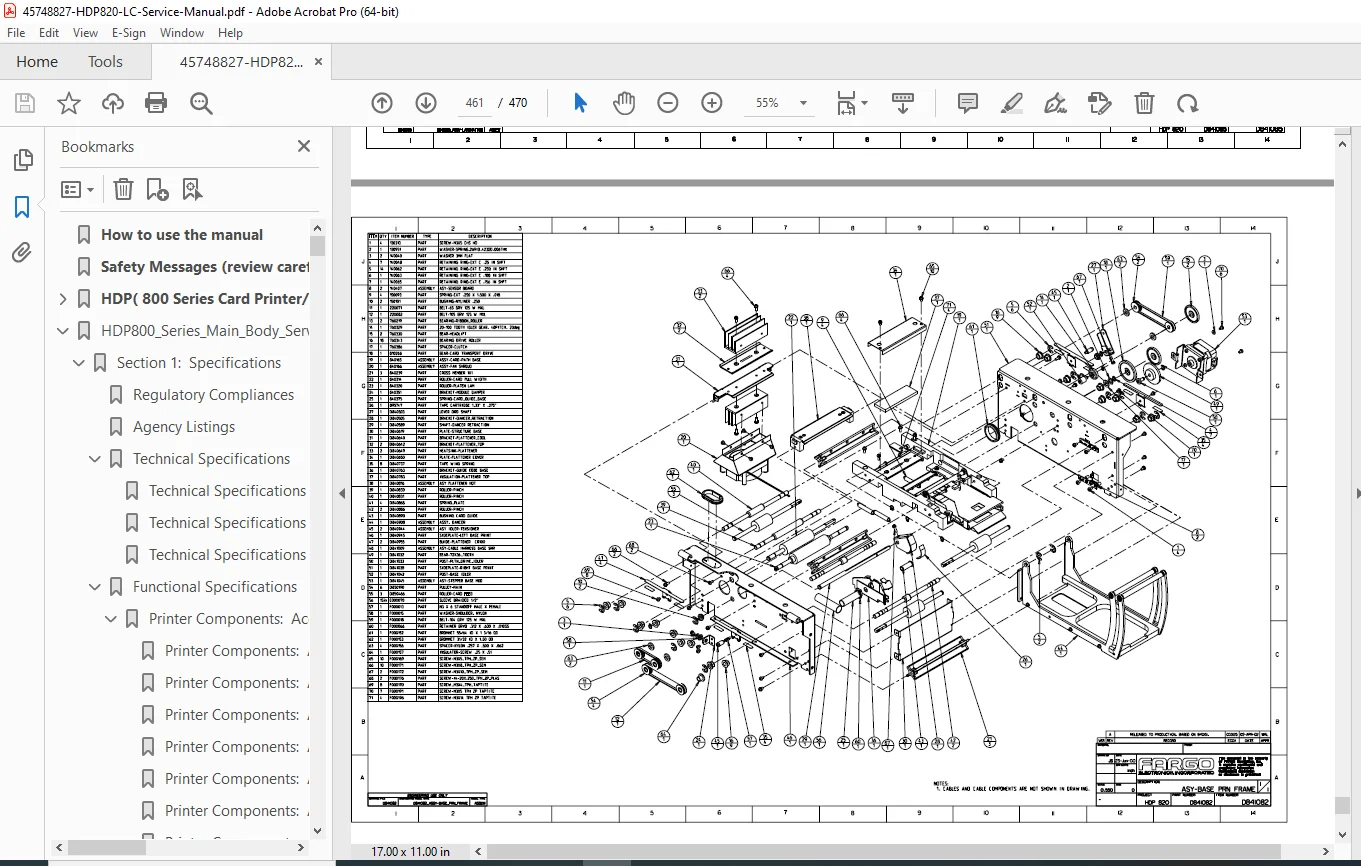Viewport: 1361px width, 866px height.
Task: Collapse the Functional Specifications bookmark
Action: tap(96, 587)
